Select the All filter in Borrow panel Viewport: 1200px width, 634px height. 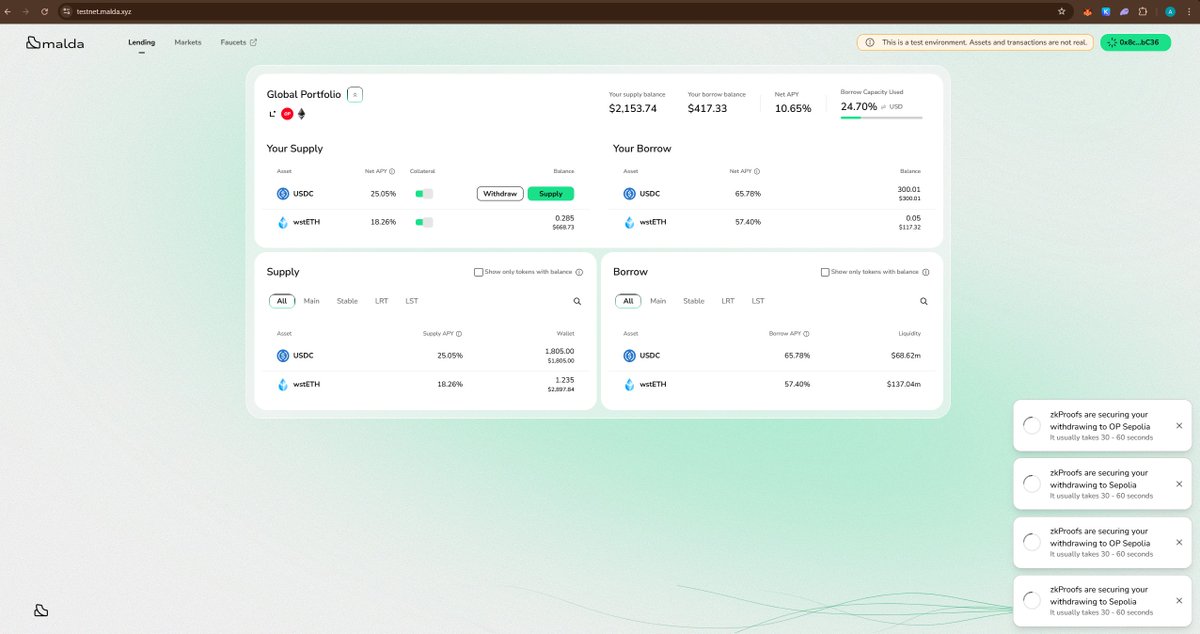pos(628,301)
